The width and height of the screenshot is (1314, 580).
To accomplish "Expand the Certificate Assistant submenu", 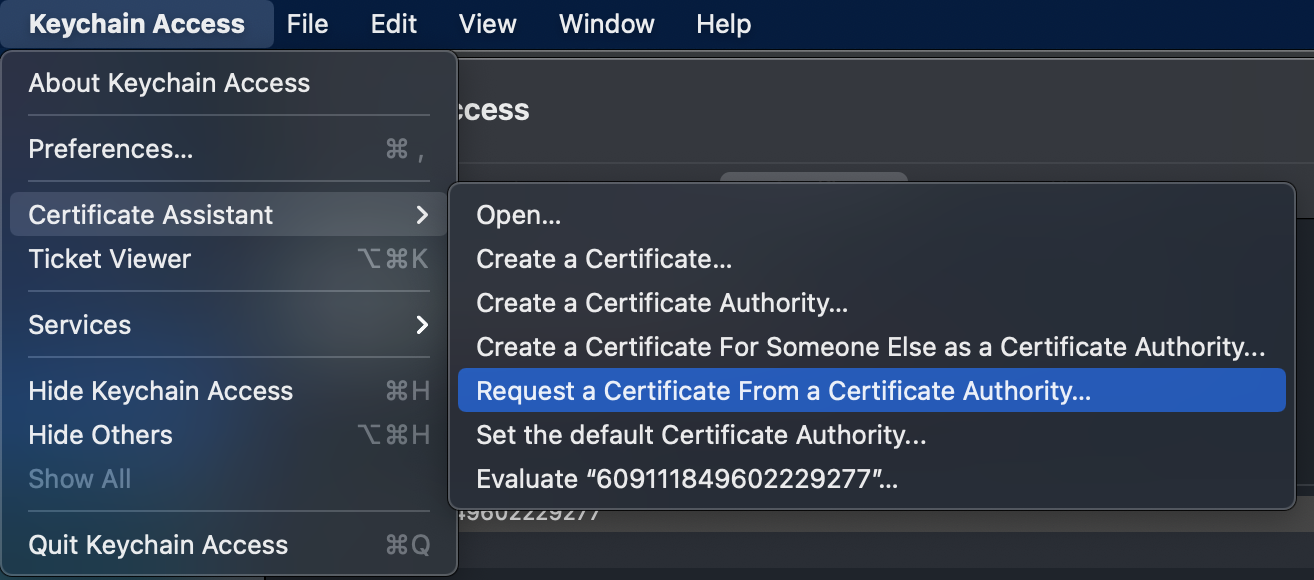I will (150, 214).
